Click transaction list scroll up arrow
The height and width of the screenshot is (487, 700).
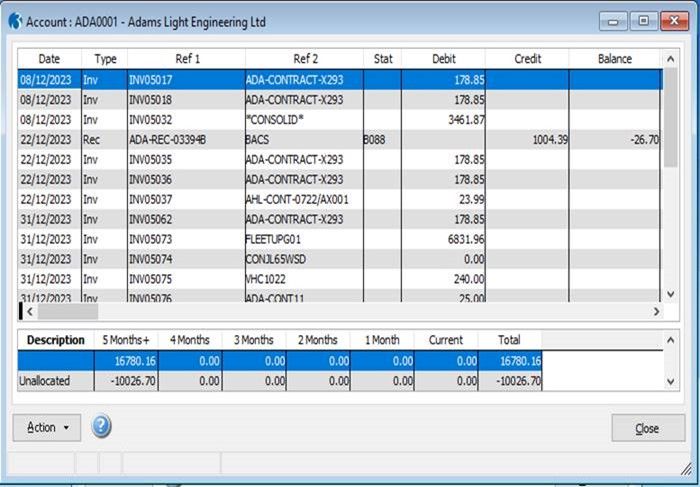[670, 59]
